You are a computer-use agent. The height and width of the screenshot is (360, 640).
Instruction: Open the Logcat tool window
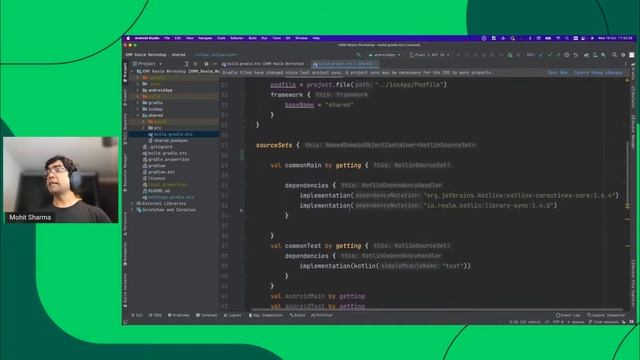233,315
